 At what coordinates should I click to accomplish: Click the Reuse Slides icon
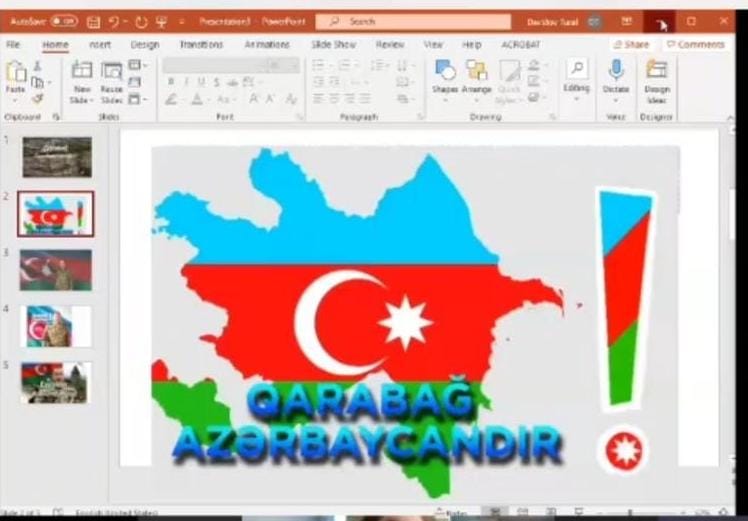click(x=112, y=71)
